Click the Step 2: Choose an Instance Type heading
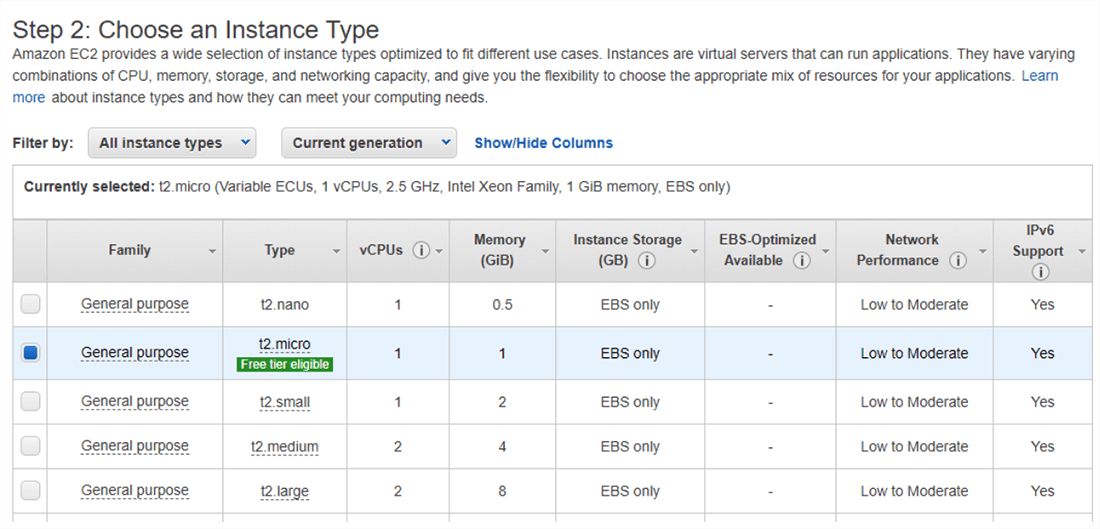 tap(196, 29)
